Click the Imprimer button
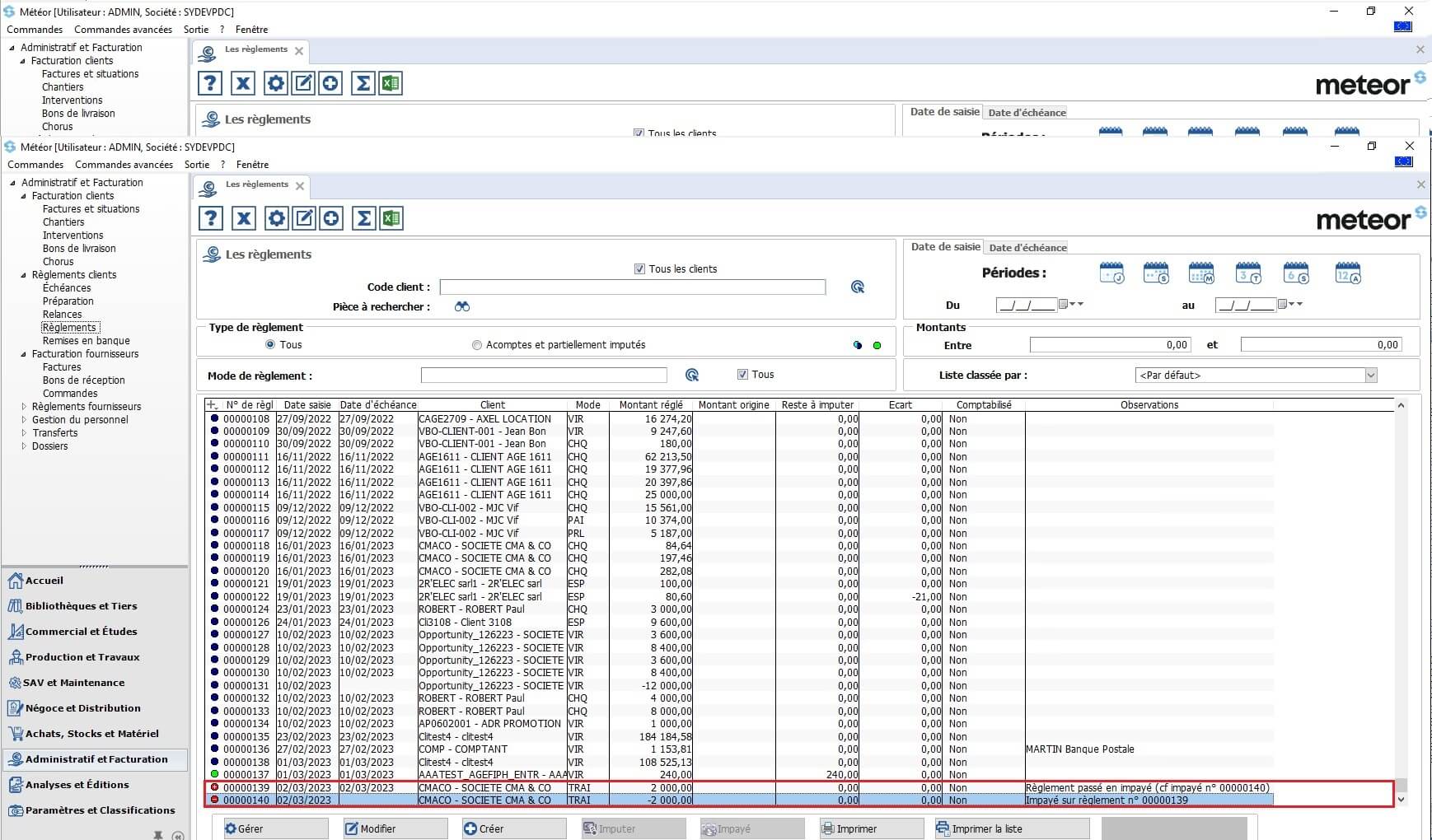The width and height of the screenshot is (1432, 840). (872, 828)
